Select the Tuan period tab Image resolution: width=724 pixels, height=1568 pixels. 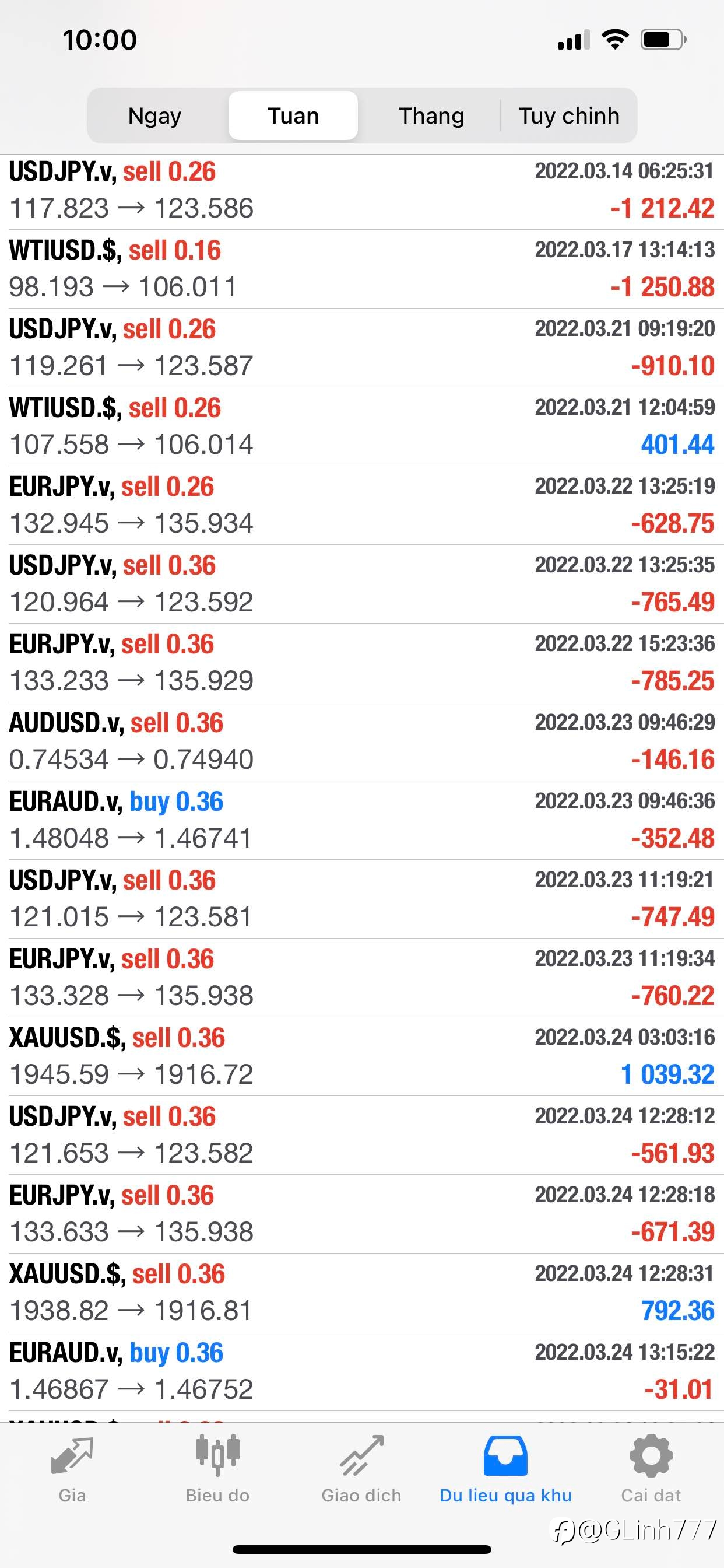point(293,116)
